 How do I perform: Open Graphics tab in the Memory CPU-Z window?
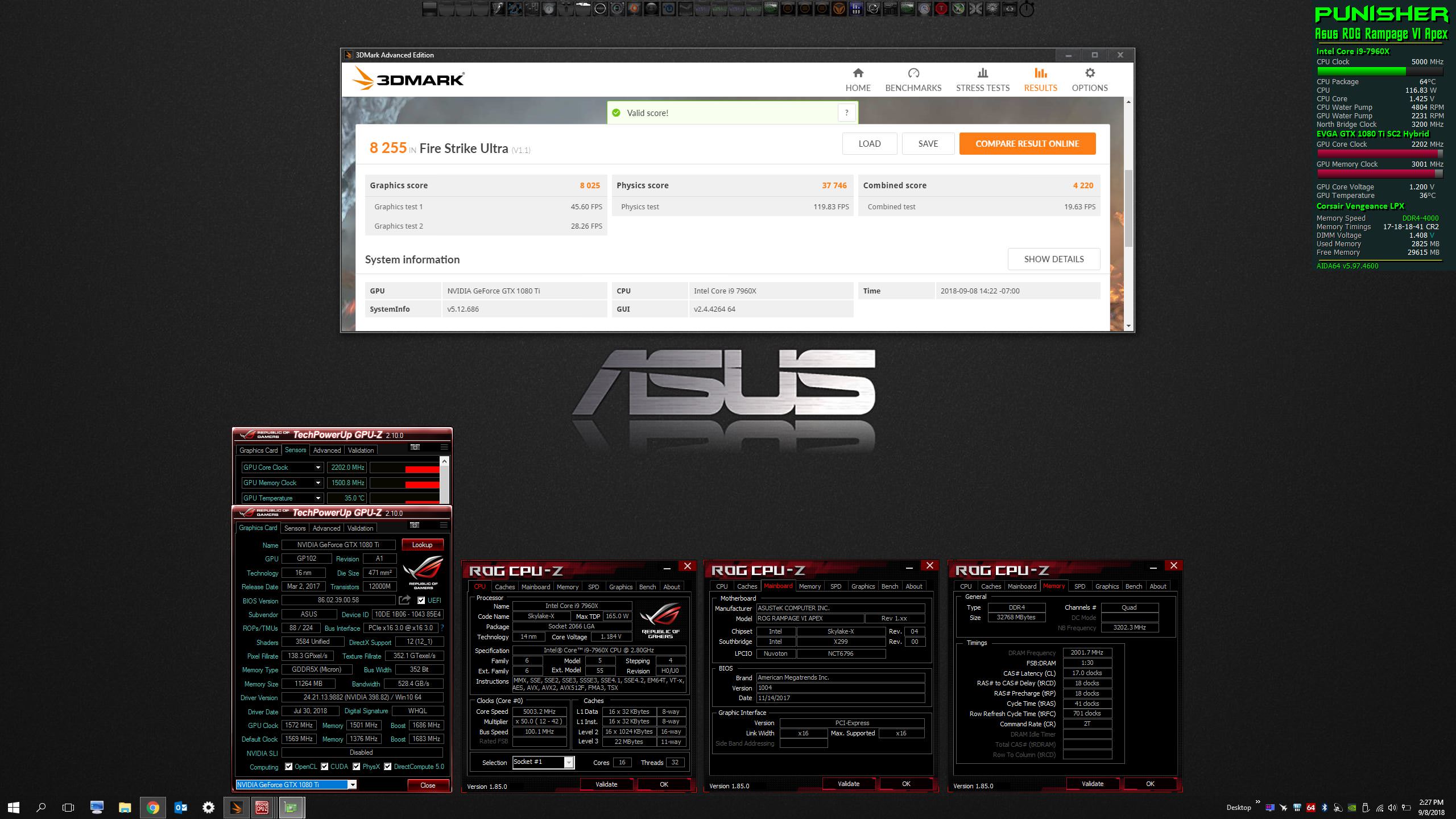1107,586
